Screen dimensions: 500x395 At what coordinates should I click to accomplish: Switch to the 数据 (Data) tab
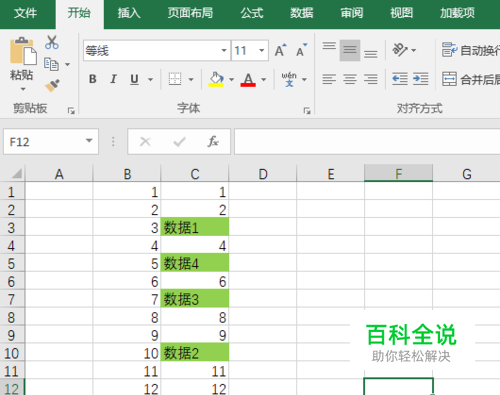pyautogui.click(x=301, y=13)
